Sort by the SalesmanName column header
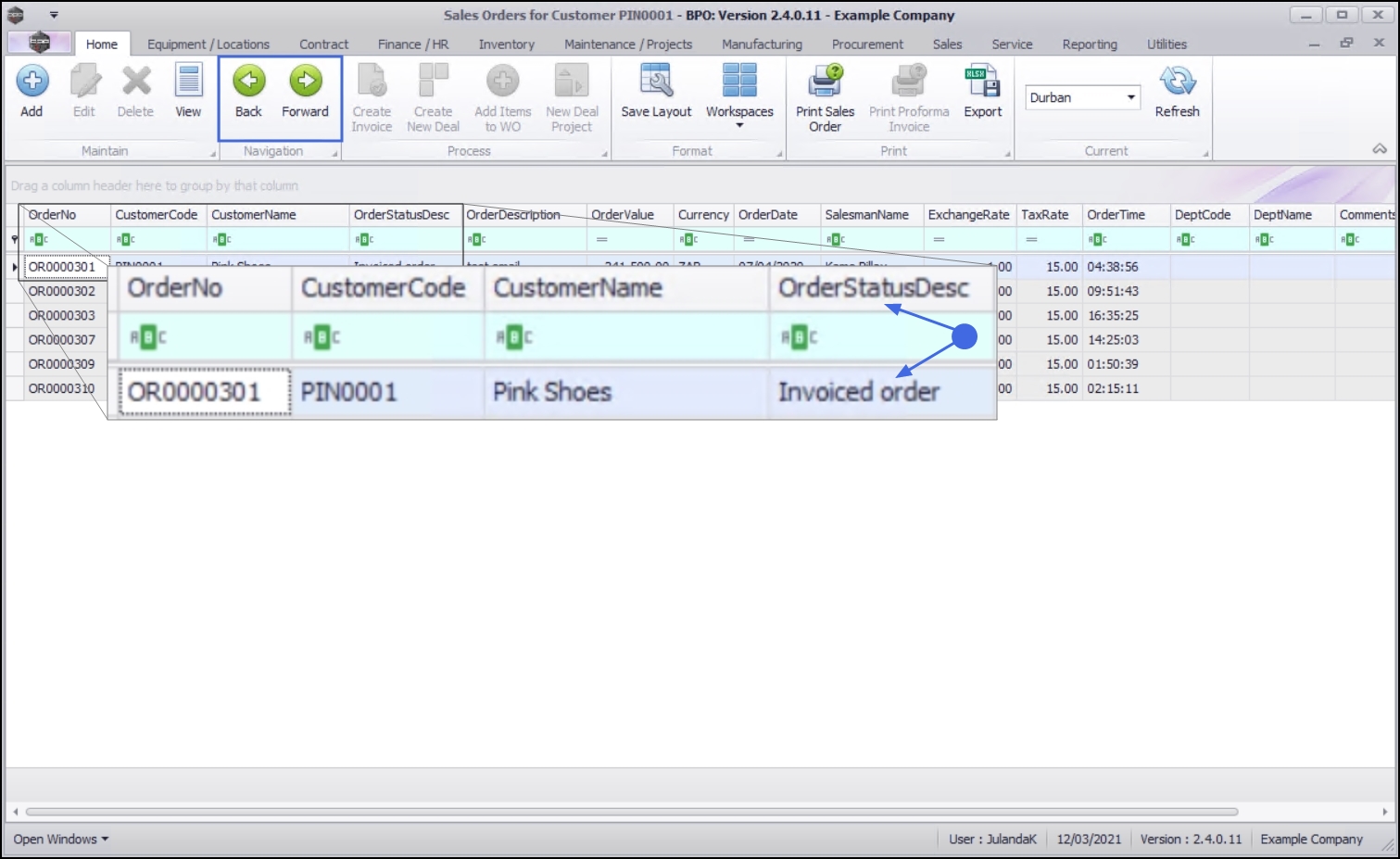The image size is (1400, 859). [x=872, y=215]
